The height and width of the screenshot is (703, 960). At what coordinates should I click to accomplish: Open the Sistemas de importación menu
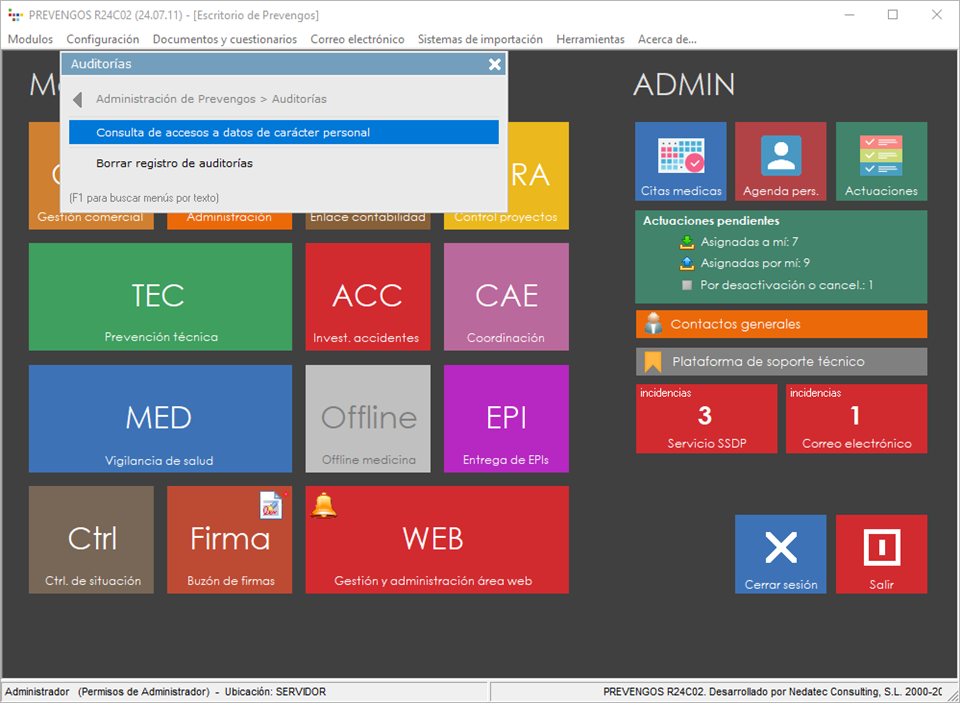click(480, 39)
